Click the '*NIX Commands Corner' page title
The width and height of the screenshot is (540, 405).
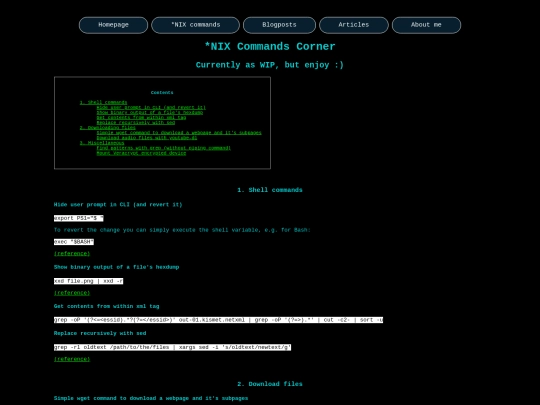(270, 46)
